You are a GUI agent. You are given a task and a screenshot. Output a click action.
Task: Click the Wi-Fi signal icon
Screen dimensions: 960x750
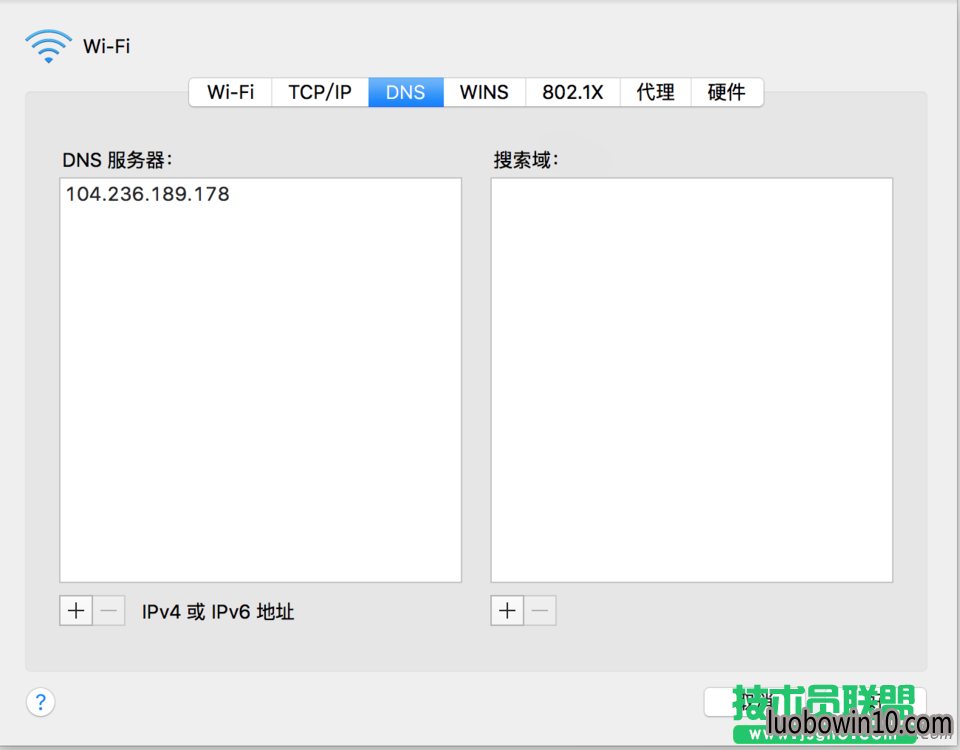pyautogui.click(x=48, y=46)
